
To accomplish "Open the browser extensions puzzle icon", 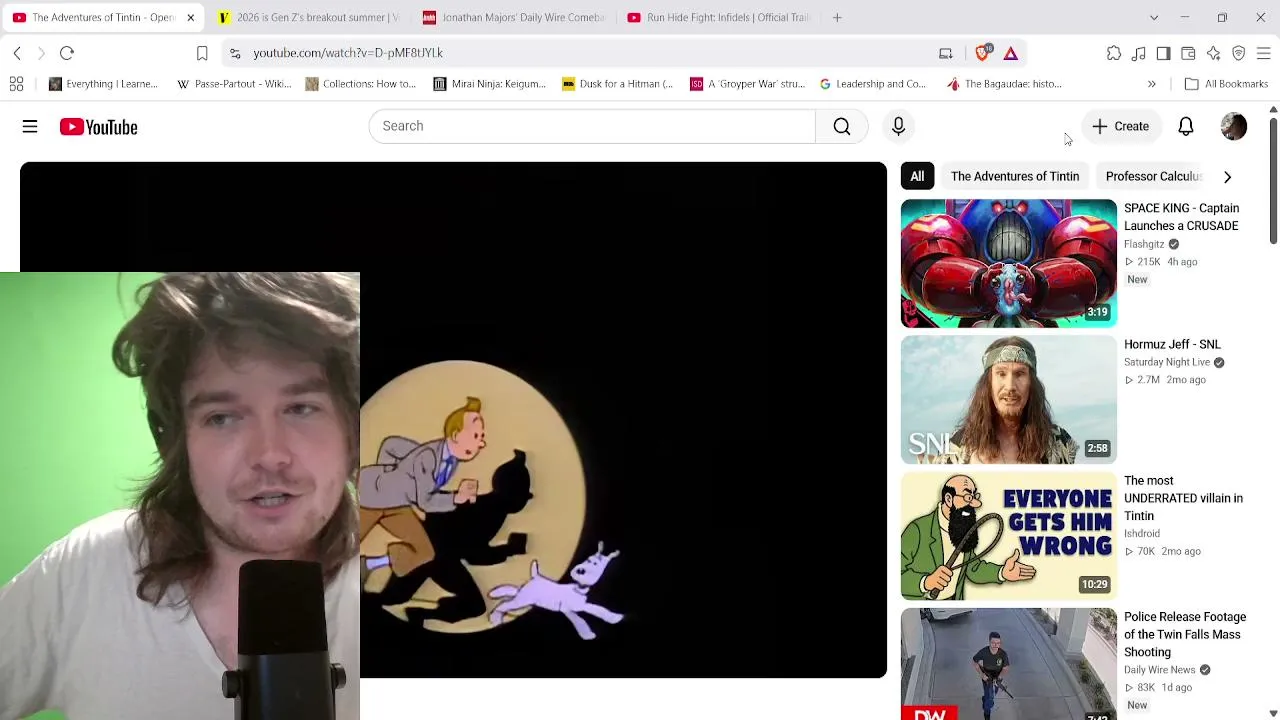I will click(x=1114, y=53).
